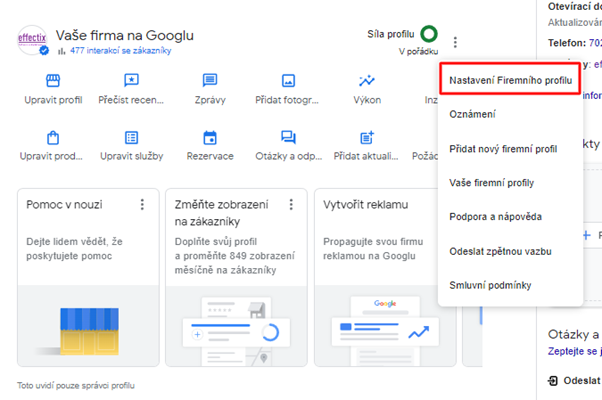Image resolution: width=602 pixels, height=400 pixels.
Task: Open the Změňte zobrazení na zákazníky illustration
Action: click(236, 326)
